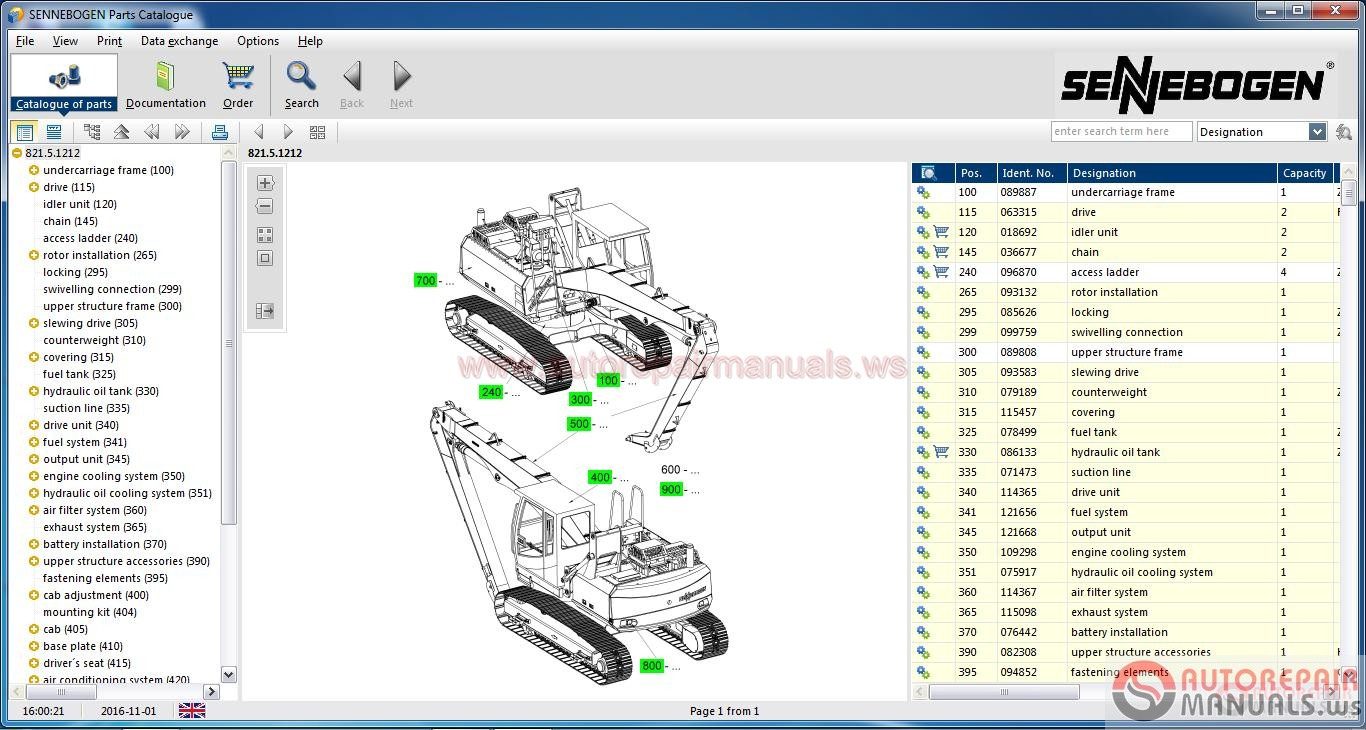Open the Options menu

coord(258,41)
